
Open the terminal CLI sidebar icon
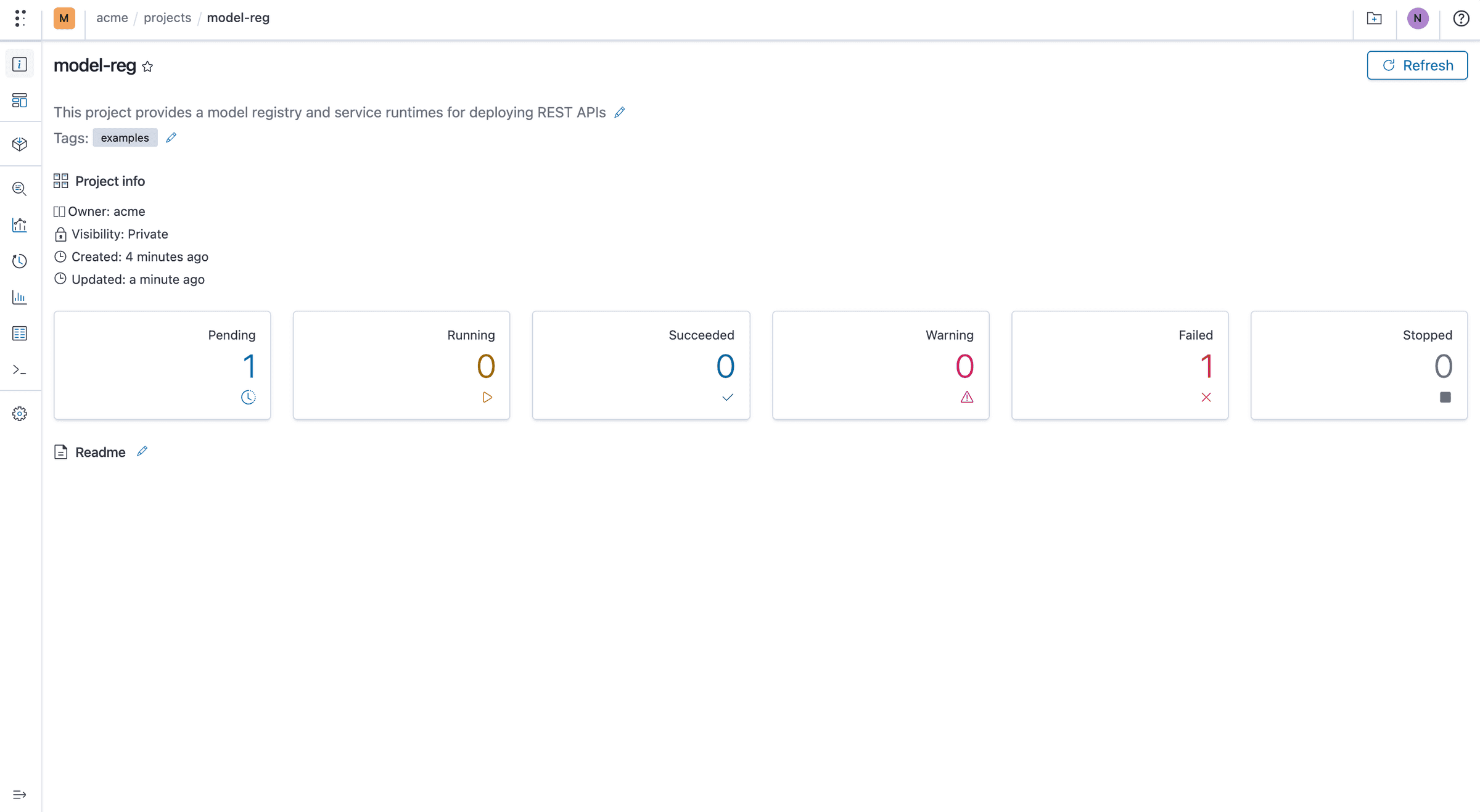tap(20, 370)
